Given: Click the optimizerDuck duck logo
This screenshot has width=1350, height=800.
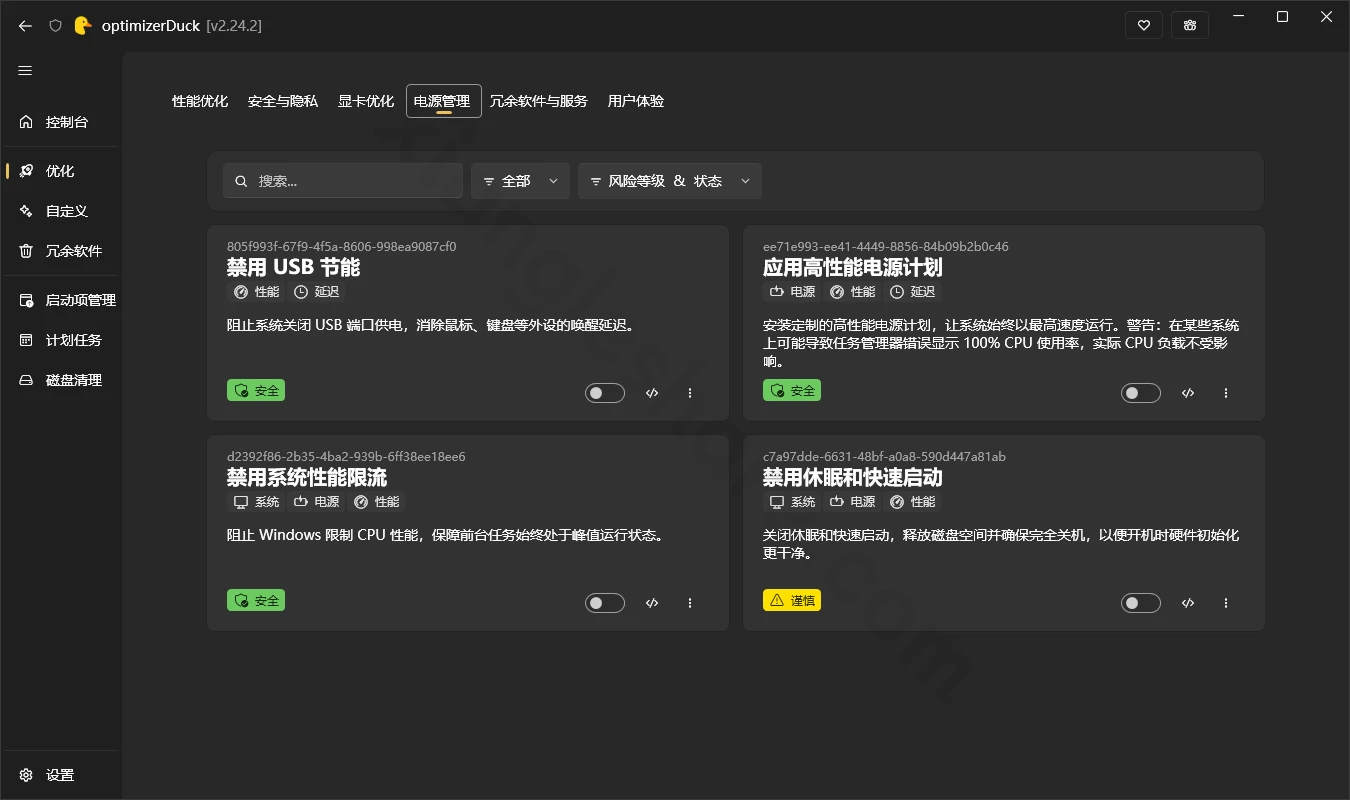Looking at the screenshot, I should pyautogui.click(x=83, y=26).
